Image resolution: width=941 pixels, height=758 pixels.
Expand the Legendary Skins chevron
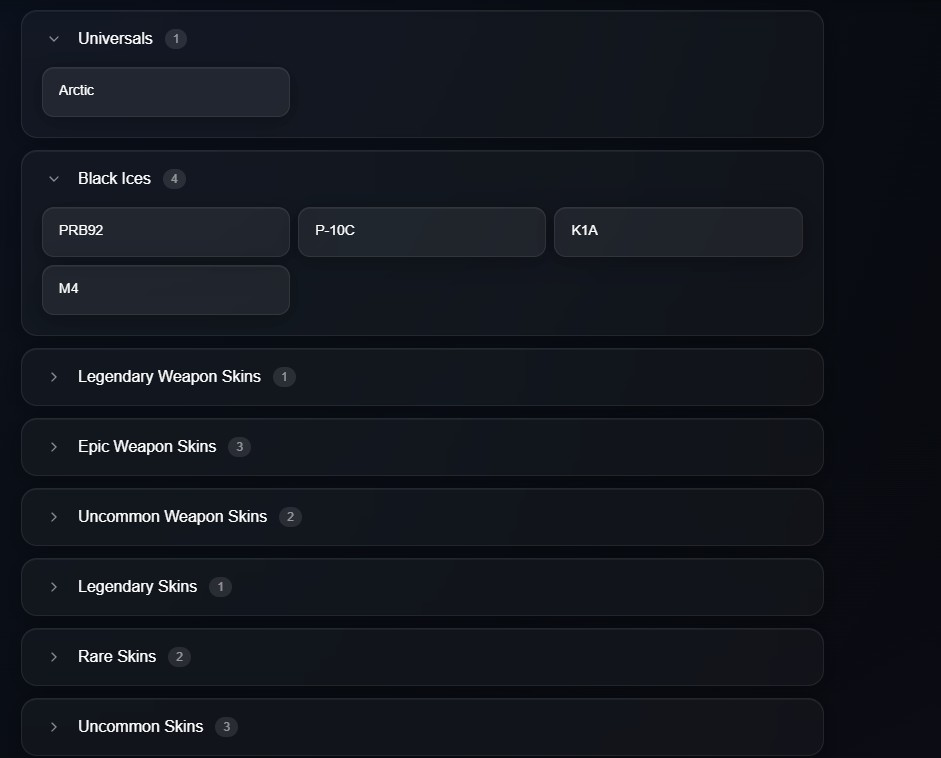pos(54,587)
